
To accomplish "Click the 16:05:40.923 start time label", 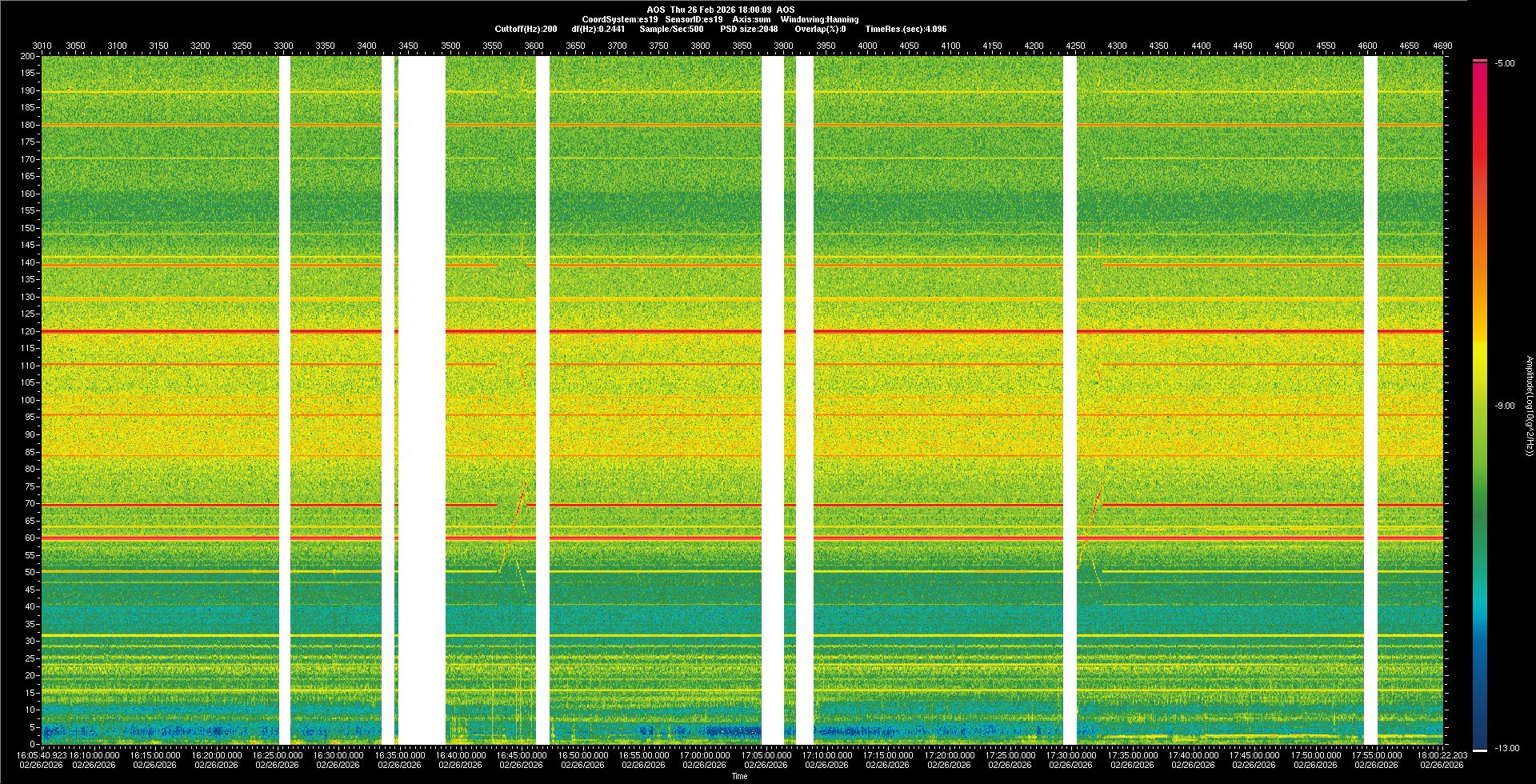I will (42, 755).
